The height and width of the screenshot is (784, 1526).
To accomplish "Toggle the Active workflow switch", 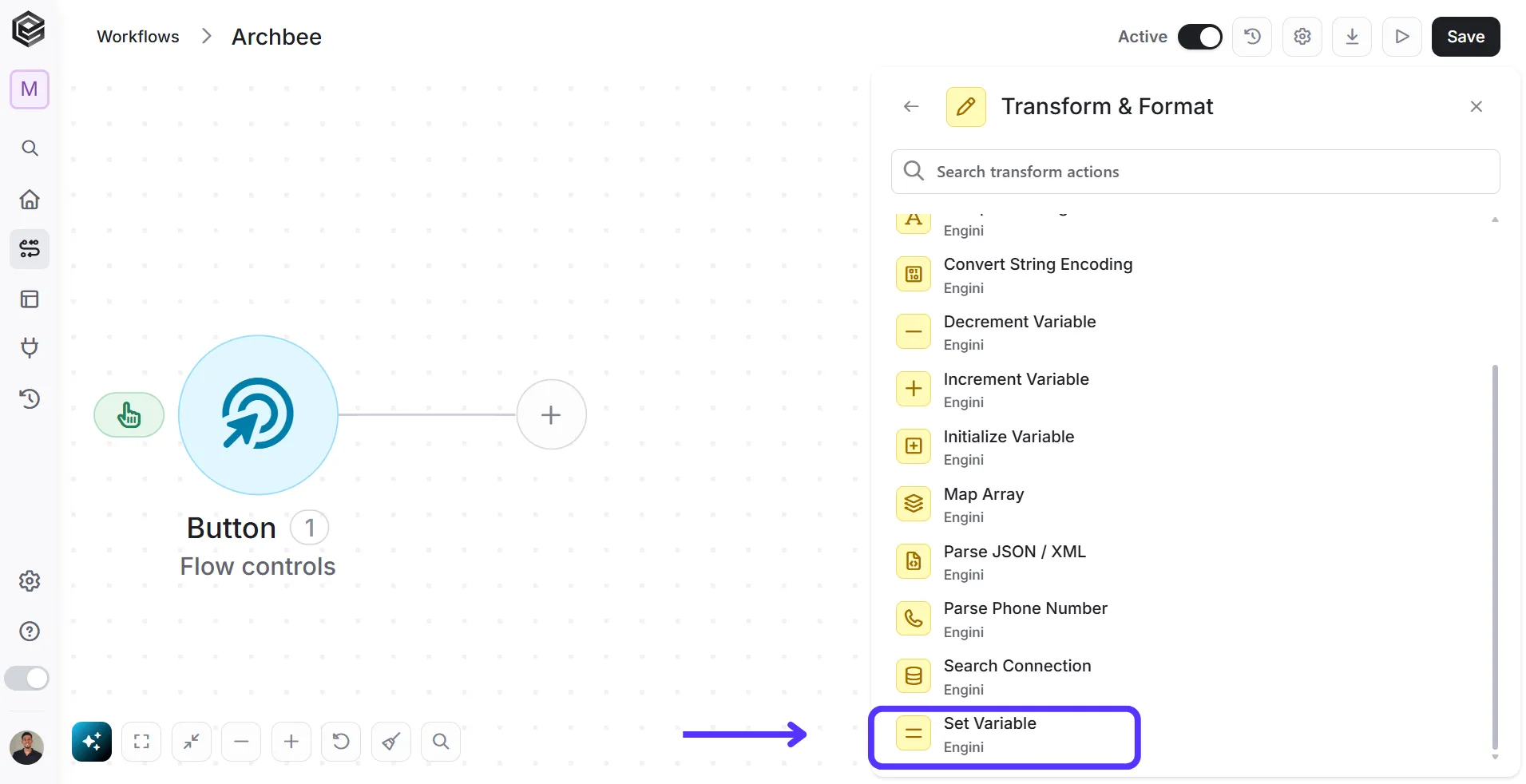I will pyautogui.click(x=1199, y=37).
